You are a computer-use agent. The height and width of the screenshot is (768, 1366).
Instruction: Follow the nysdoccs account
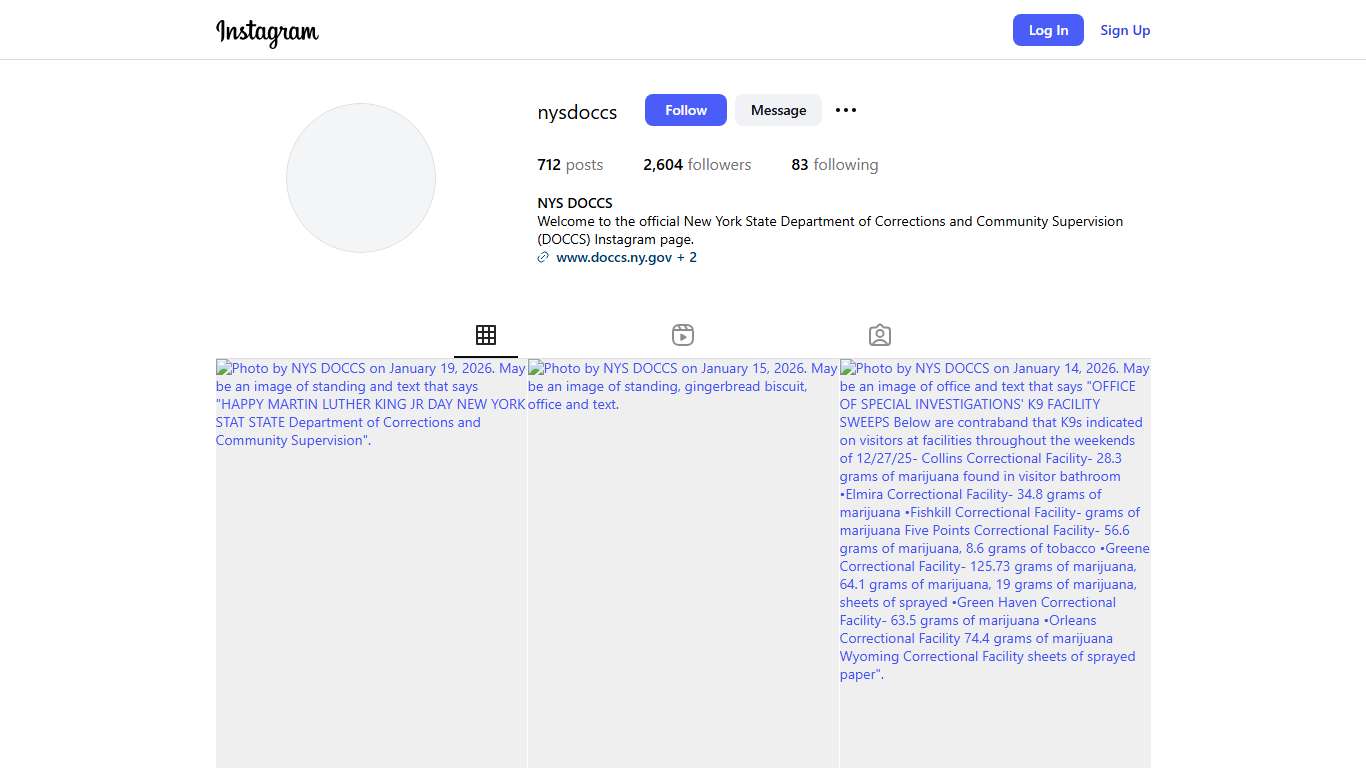click(x=685, y=110)
